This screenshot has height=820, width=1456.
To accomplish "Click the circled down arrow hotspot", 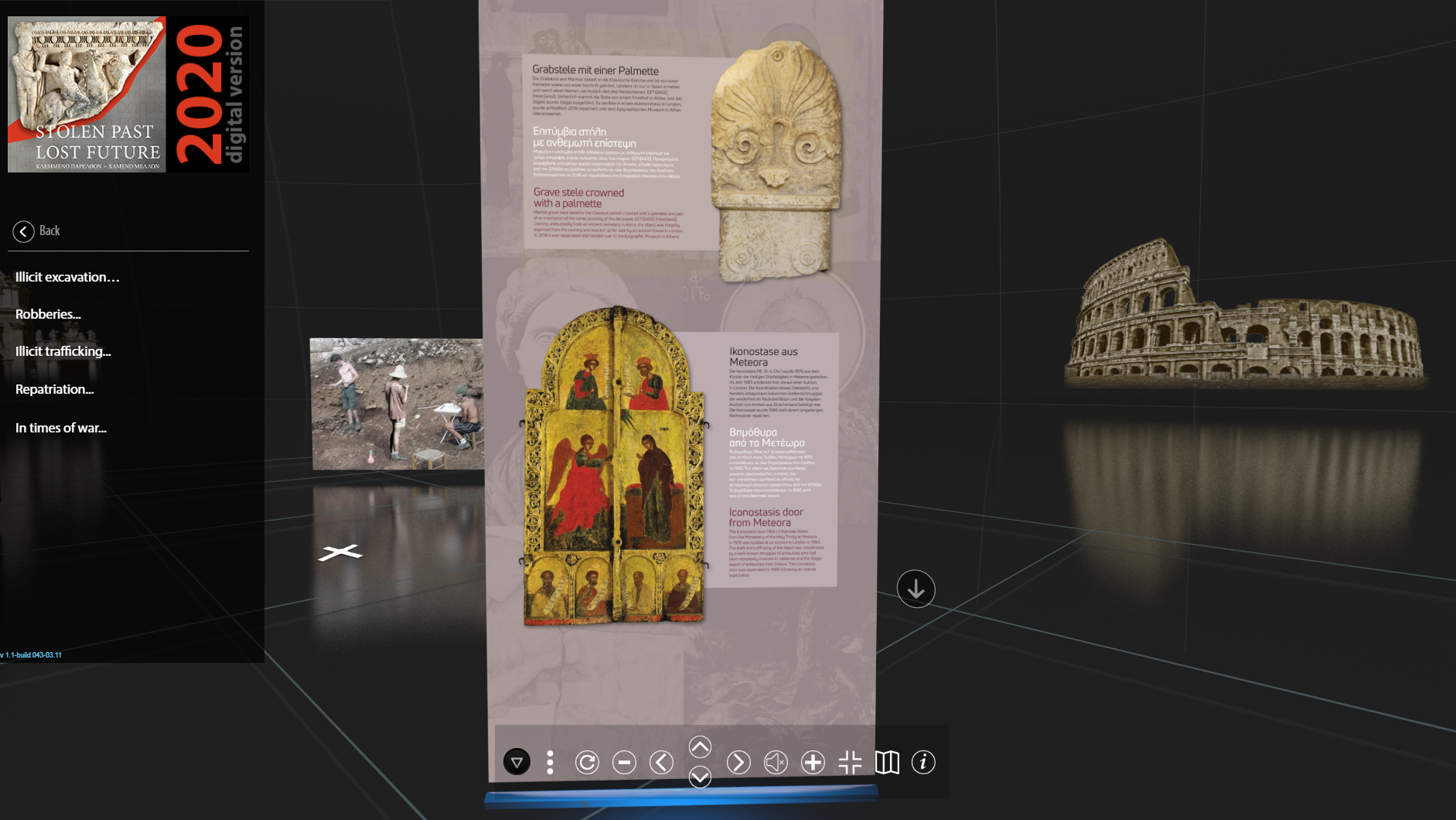I will point(916,589).
